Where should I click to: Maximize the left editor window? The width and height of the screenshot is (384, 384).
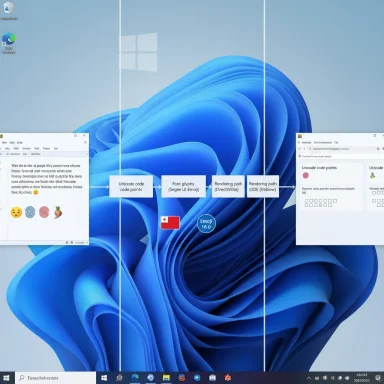click(76, 136)
